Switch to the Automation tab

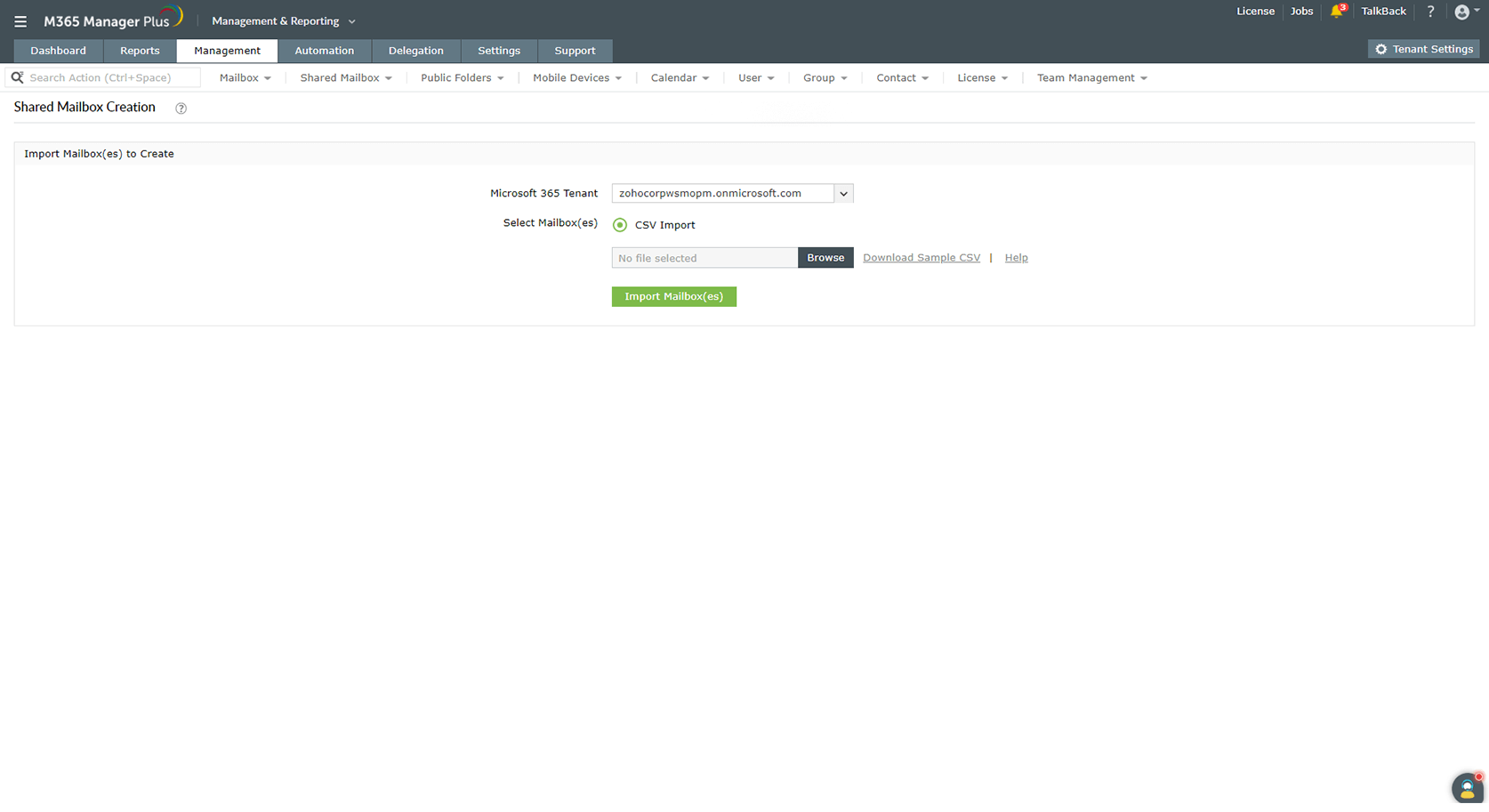(x=325, y=51)
